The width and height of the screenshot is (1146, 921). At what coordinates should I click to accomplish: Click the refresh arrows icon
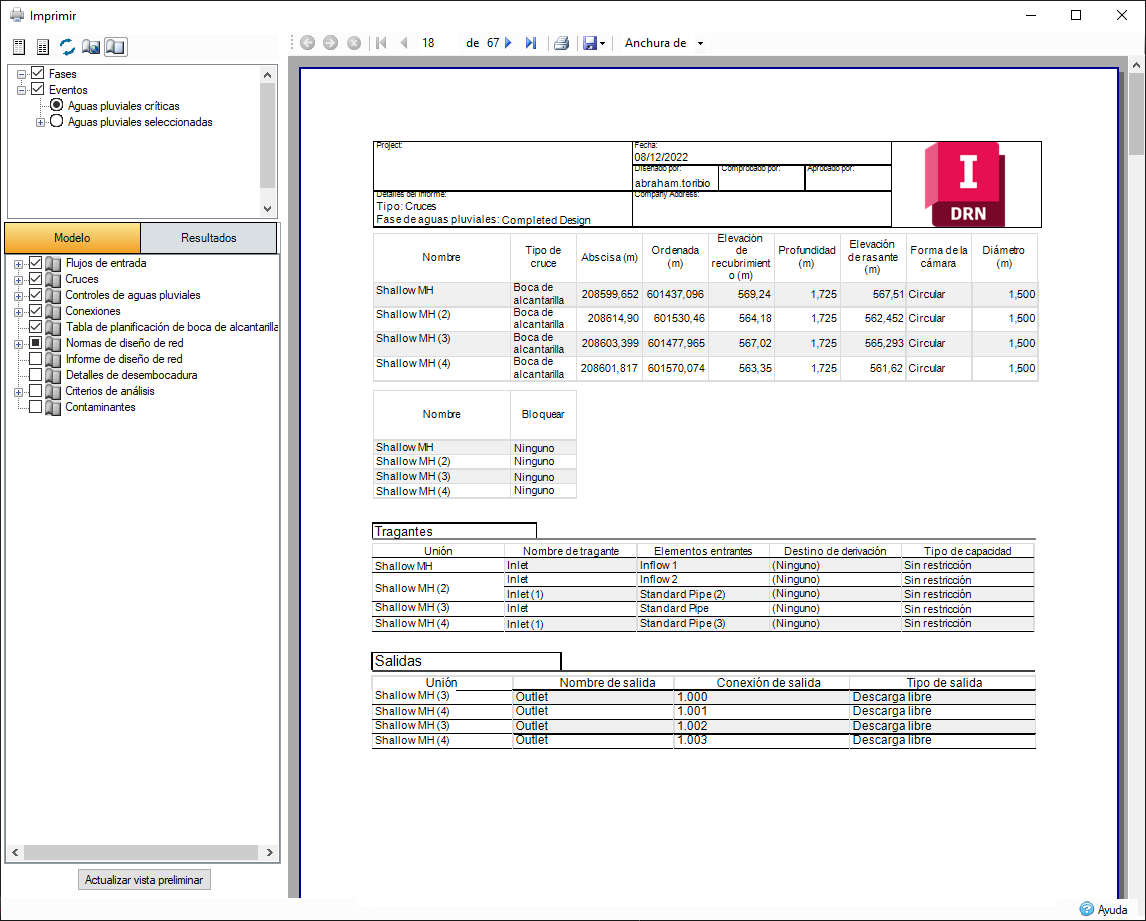click(x=67, y=47)
